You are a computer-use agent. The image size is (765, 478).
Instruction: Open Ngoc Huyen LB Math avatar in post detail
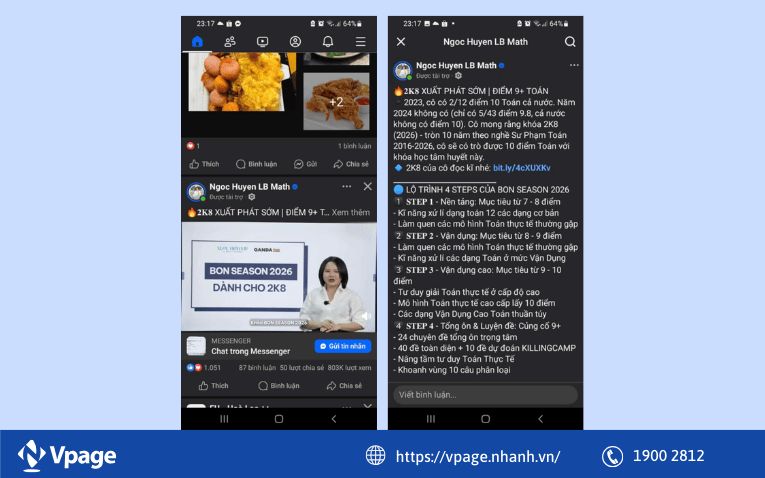click(x=403, y=71)
